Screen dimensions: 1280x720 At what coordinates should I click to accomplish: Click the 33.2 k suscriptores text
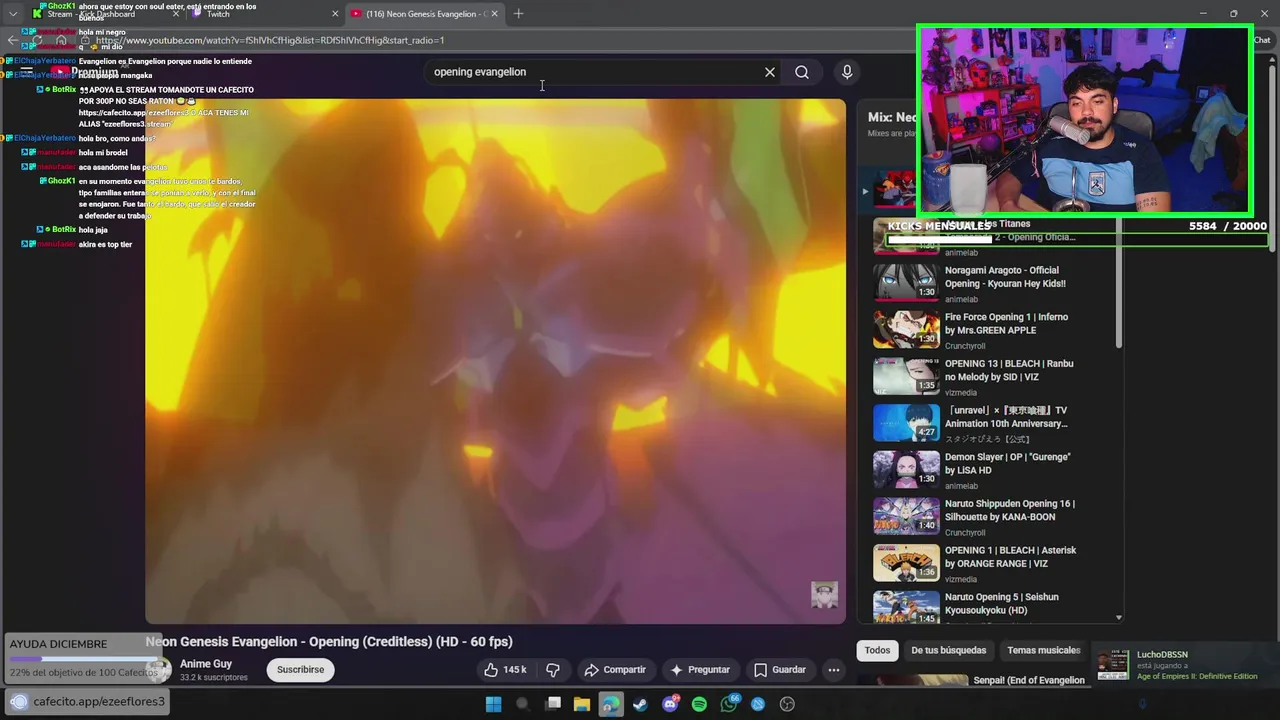pos(213,678)
